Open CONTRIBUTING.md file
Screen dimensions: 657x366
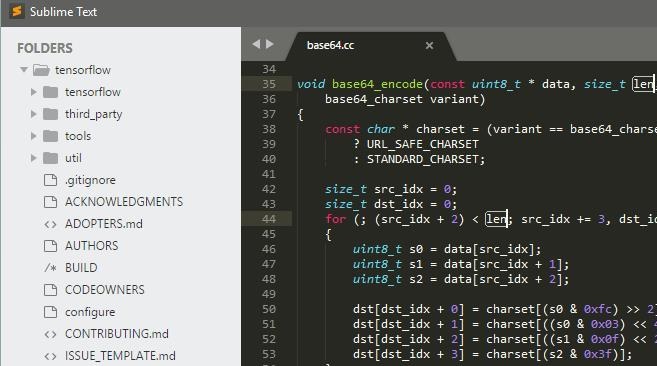(116, 334)
